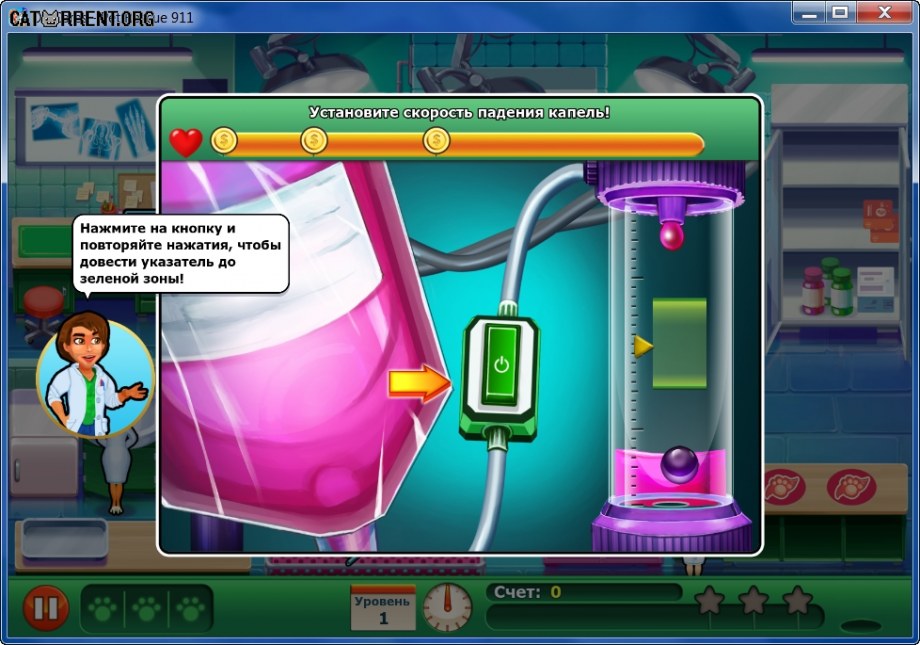
Task: Click the round timer clock icon
Action: [448, 607]
